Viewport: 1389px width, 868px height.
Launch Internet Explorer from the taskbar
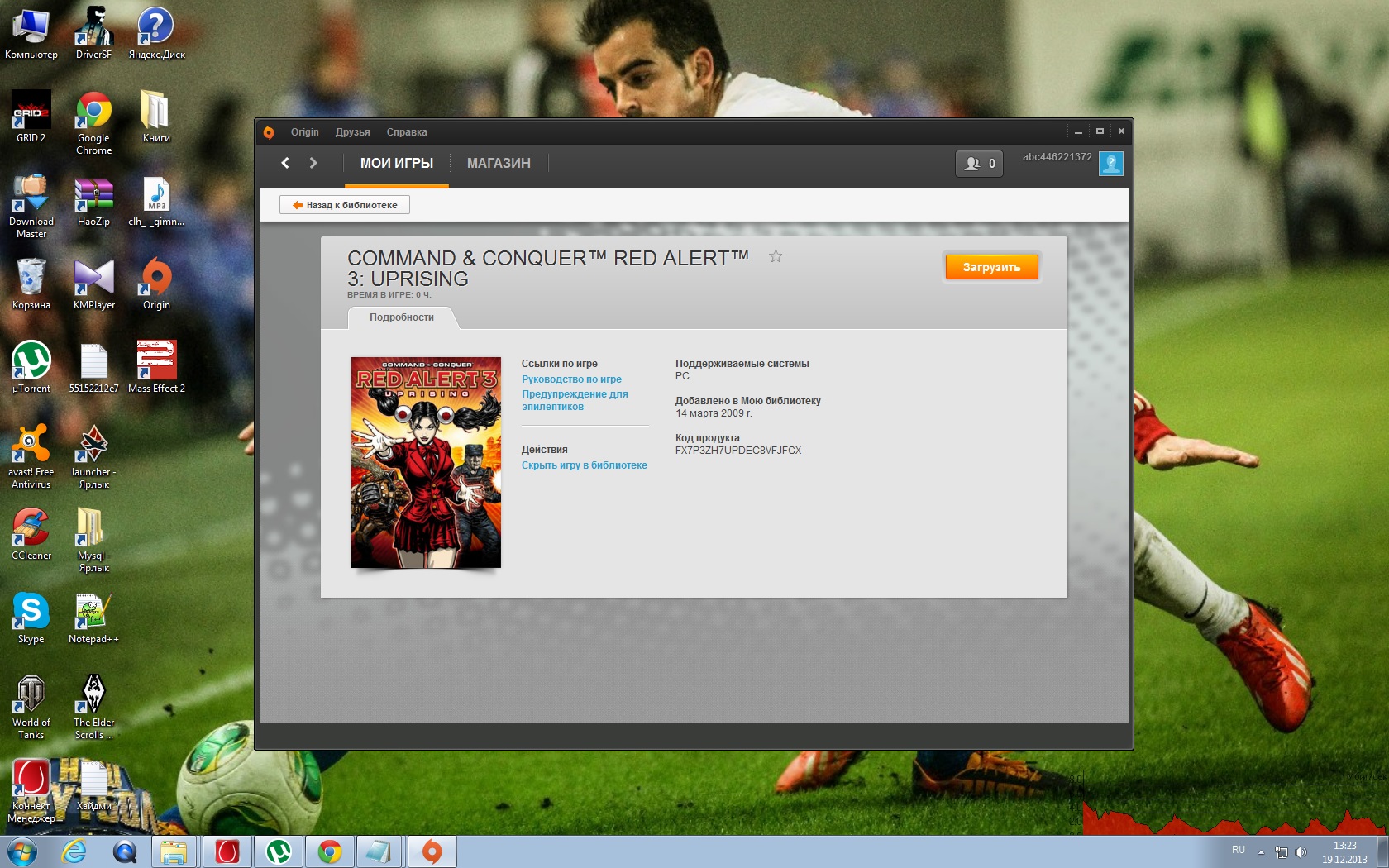[74, 851]
